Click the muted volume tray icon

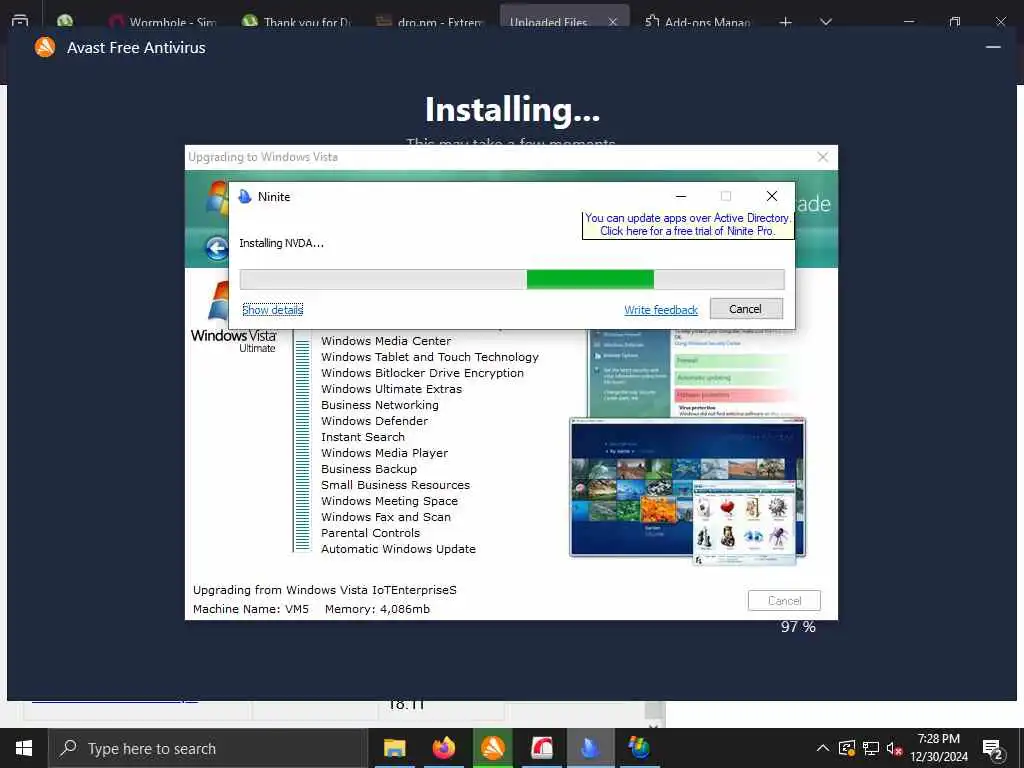(x=894, y=748)
